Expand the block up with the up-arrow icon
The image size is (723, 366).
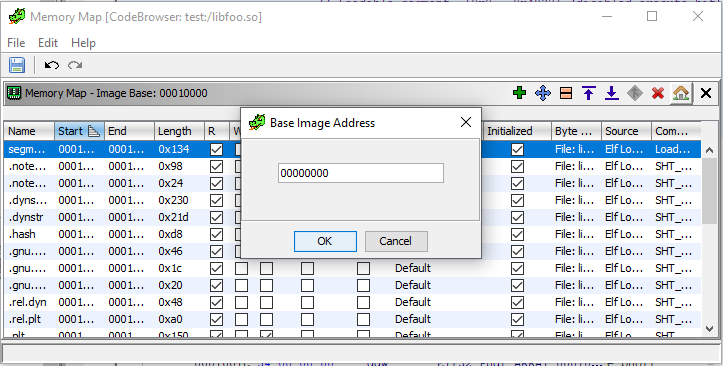588,93
